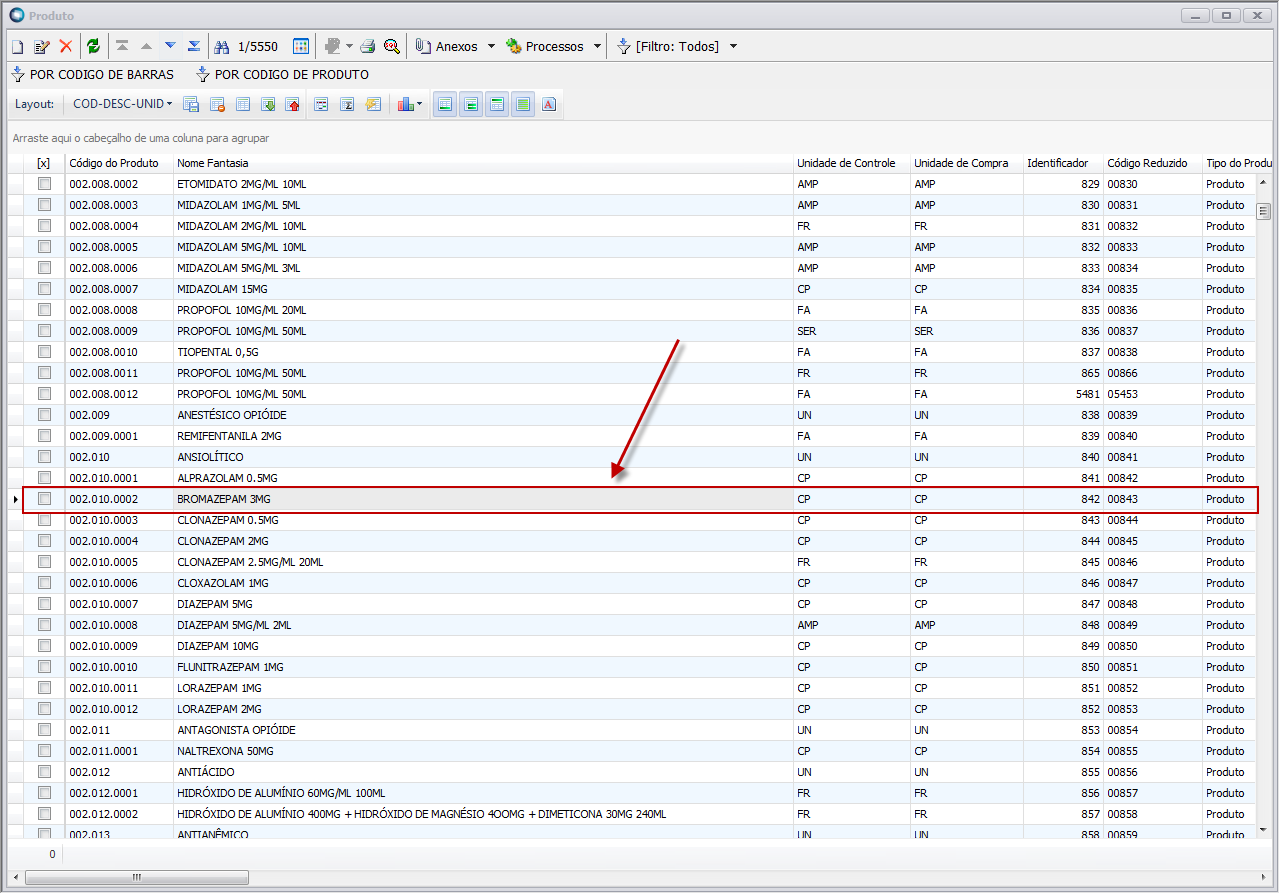The height and width of the screenshot is (894, 1280).
Task: Sort by Identificador column header
Action: point(1063,163)
